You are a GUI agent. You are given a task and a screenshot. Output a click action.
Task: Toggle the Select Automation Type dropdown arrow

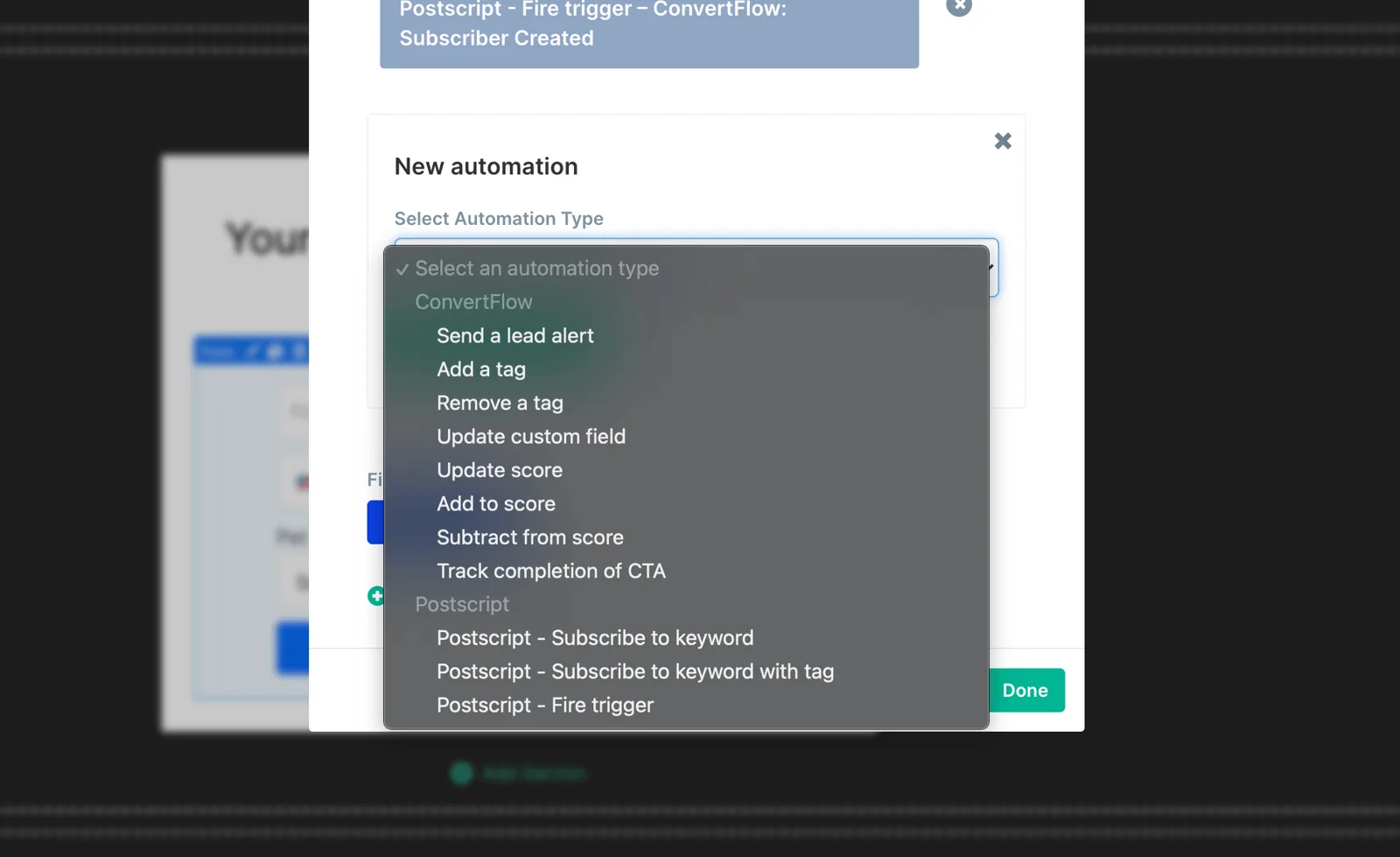click(992, 267)
